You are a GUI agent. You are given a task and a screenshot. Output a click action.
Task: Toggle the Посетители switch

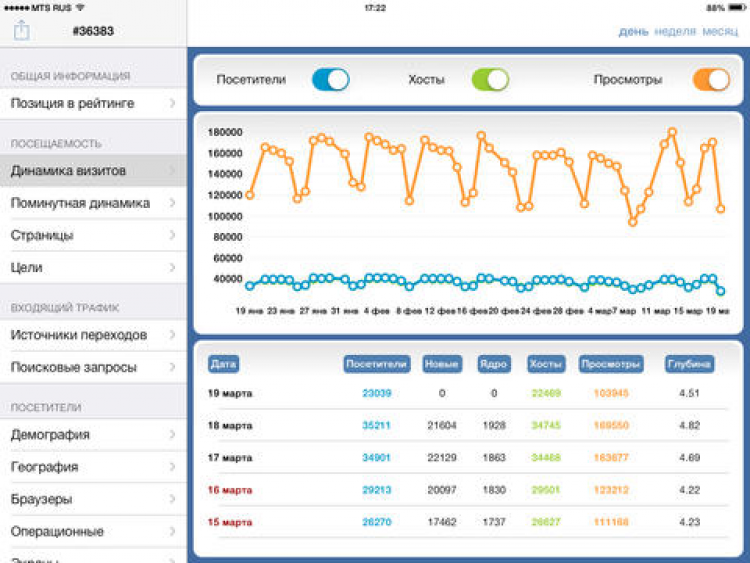[331, 79]
